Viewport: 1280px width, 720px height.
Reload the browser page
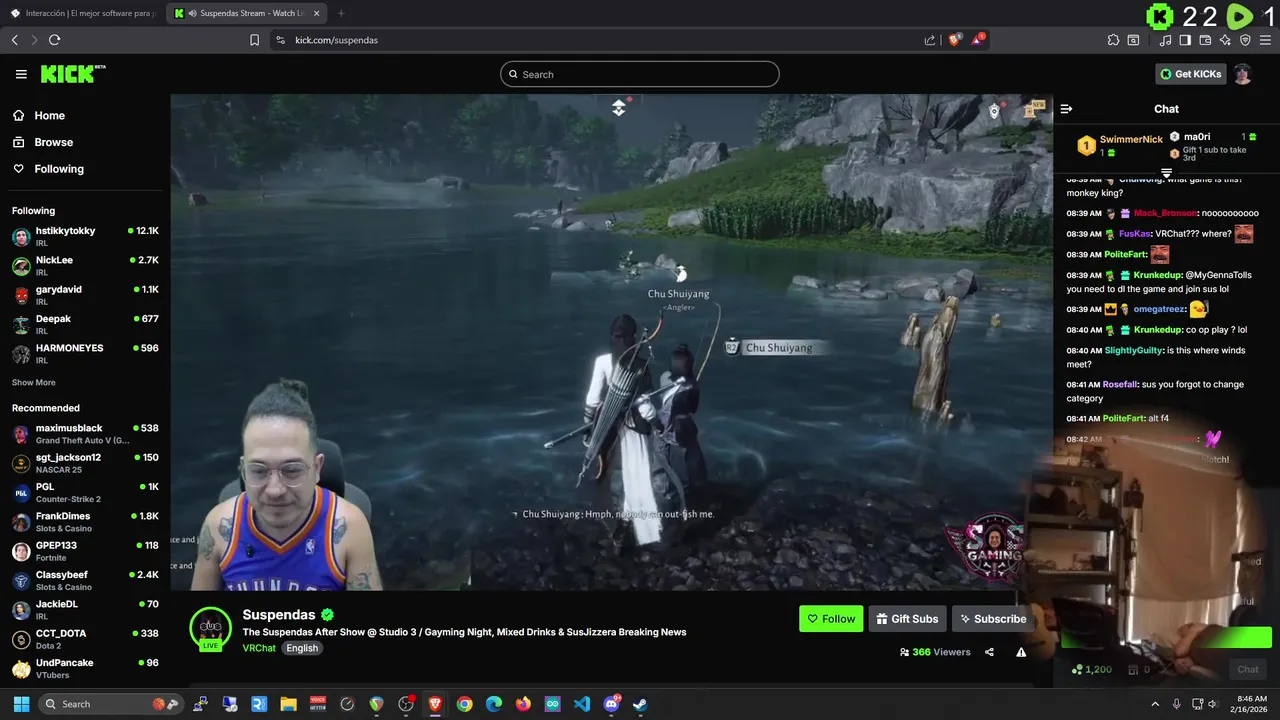point(54,40)
